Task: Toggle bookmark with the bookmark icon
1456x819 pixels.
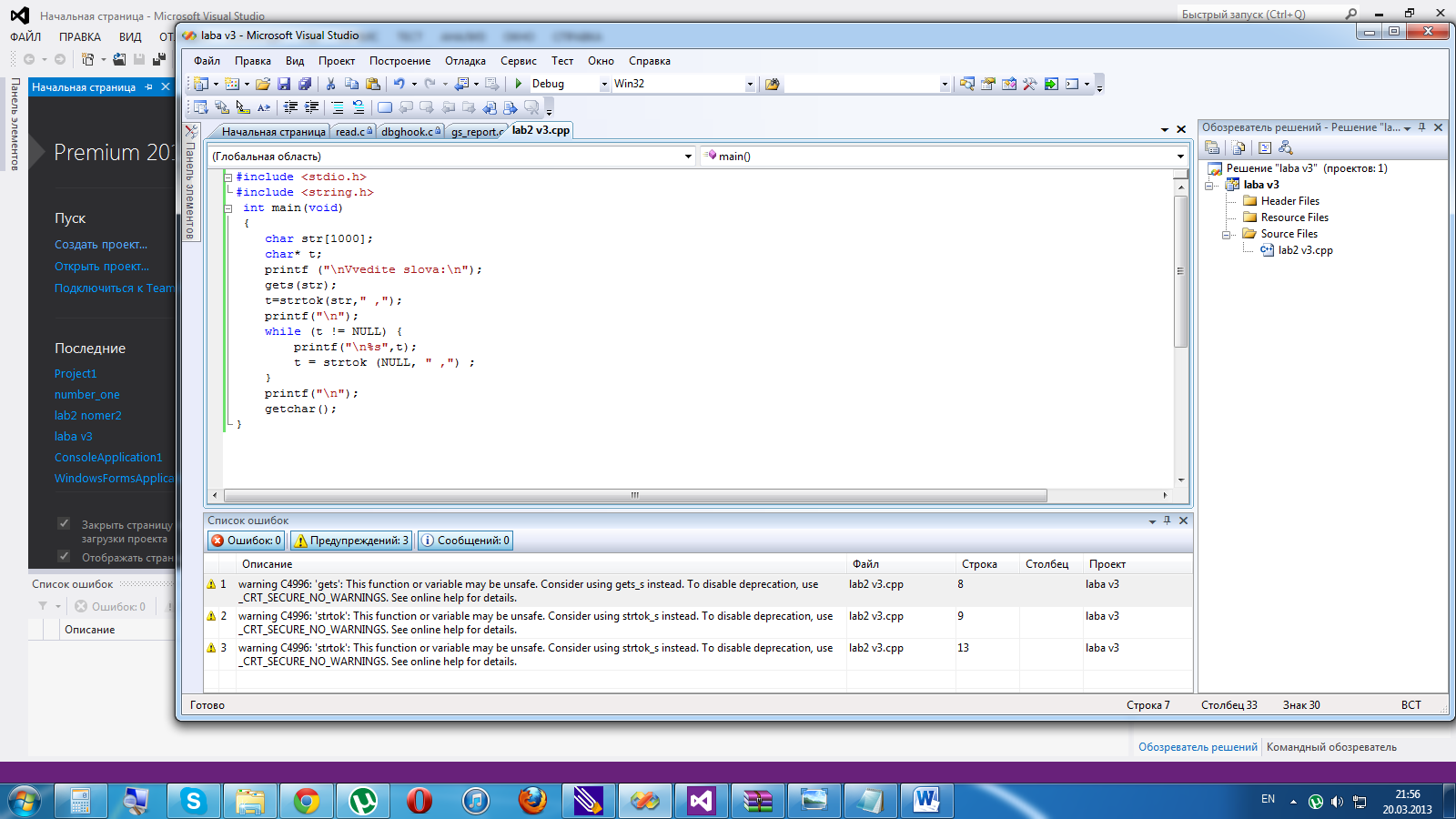Action: coord(385,107)
